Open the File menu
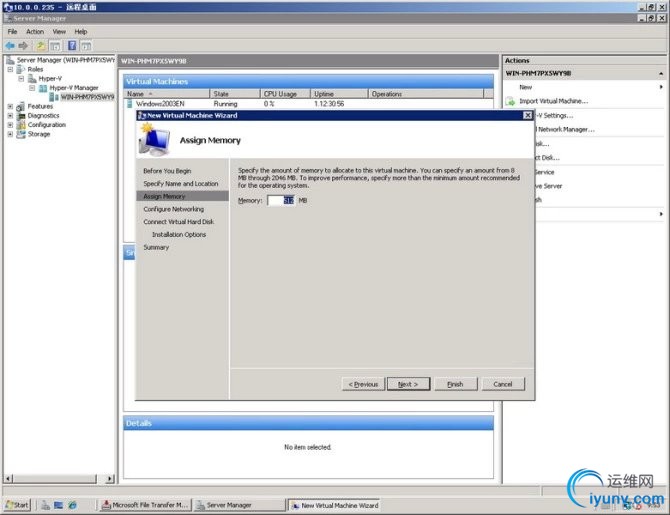The height and width of the screenshot is (515, 670). click(12, 32)
